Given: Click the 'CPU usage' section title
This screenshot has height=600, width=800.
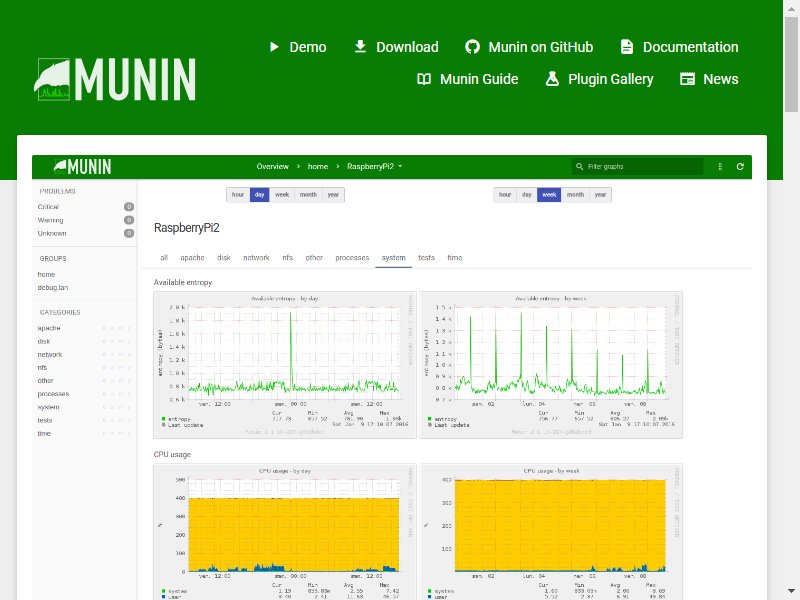Looking at the screenshot, I should pos(172,455).
